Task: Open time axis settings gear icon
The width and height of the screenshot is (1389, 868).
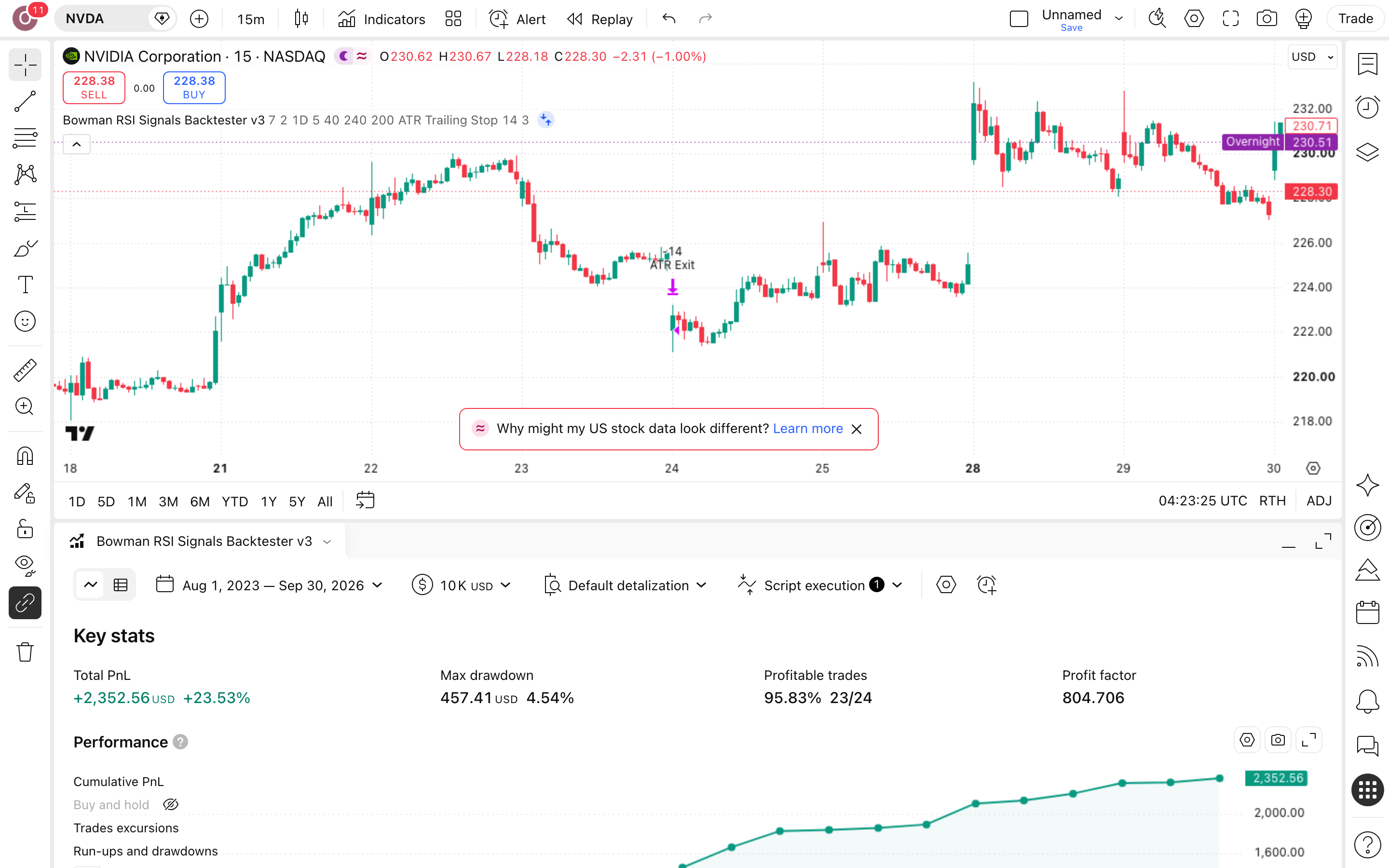Action: (1313, 468)
